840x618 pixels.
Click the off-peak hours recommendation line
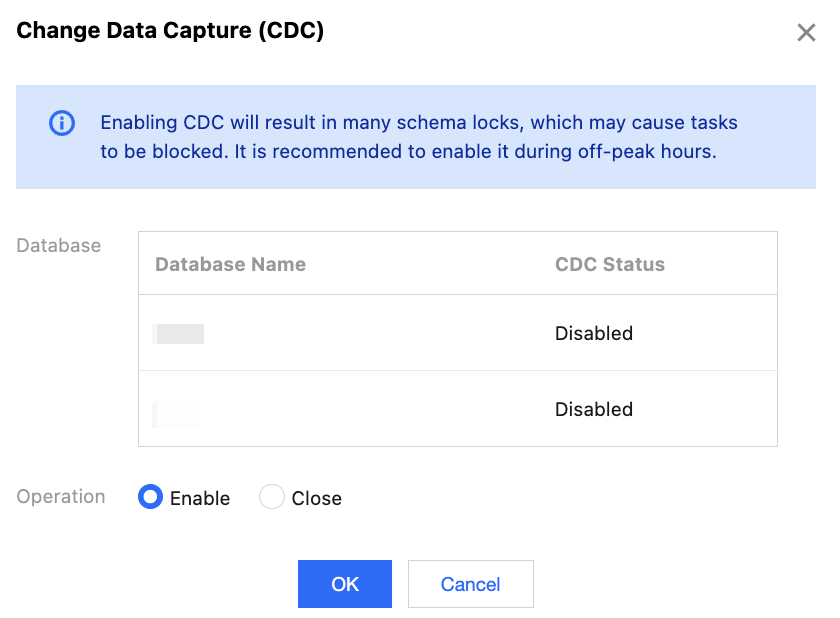[408, 153]
